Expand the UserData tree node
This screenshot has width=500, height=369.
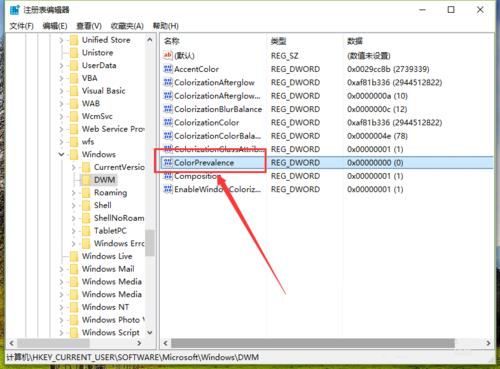click(x=61, y=66)
